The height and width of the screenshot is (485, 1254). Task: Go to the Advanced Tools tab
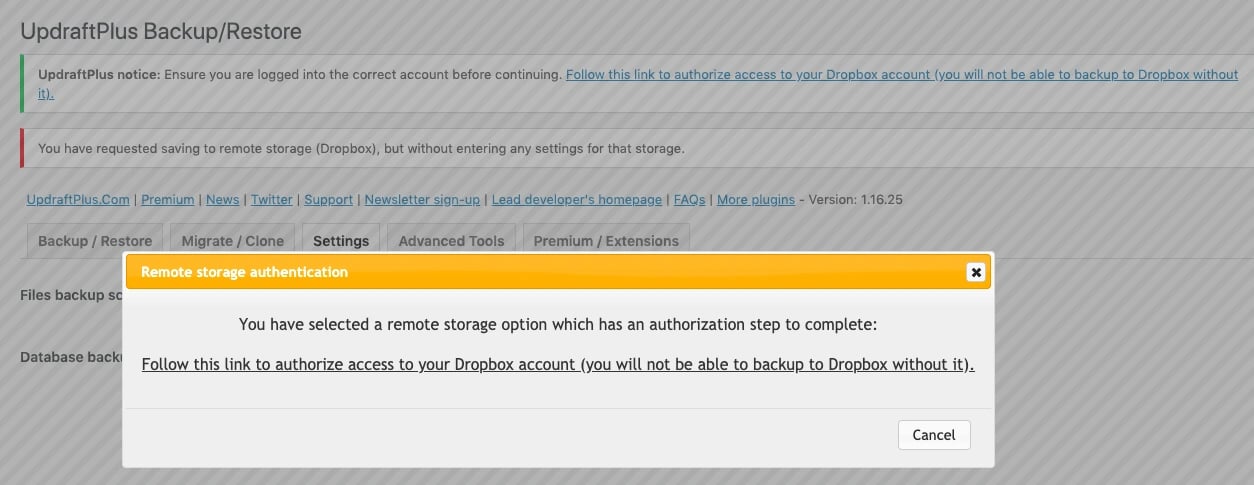click(452, 241)
